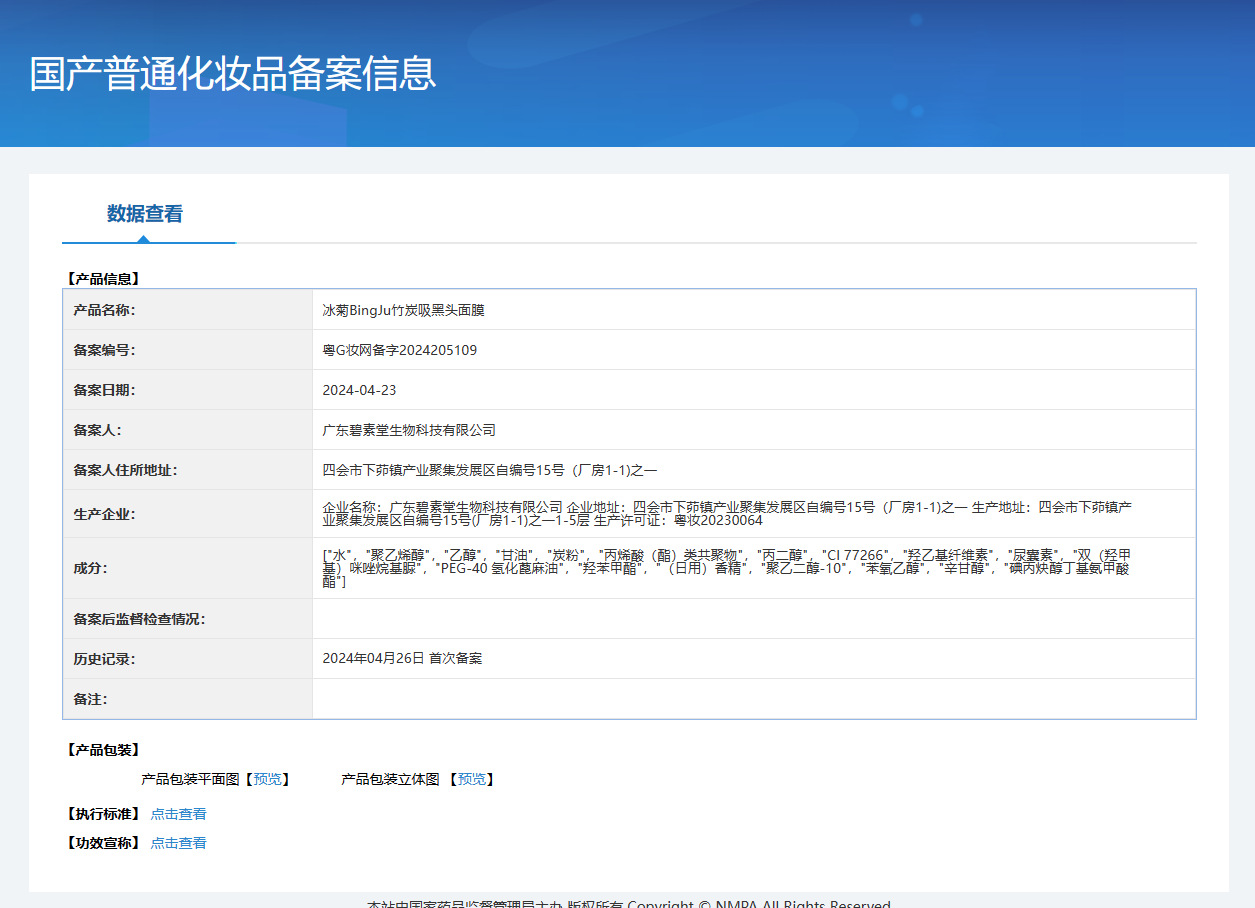This screenshot has height=908, width=1255.
Task: Click the 生产企业 details text
Action: coord(726,513)
